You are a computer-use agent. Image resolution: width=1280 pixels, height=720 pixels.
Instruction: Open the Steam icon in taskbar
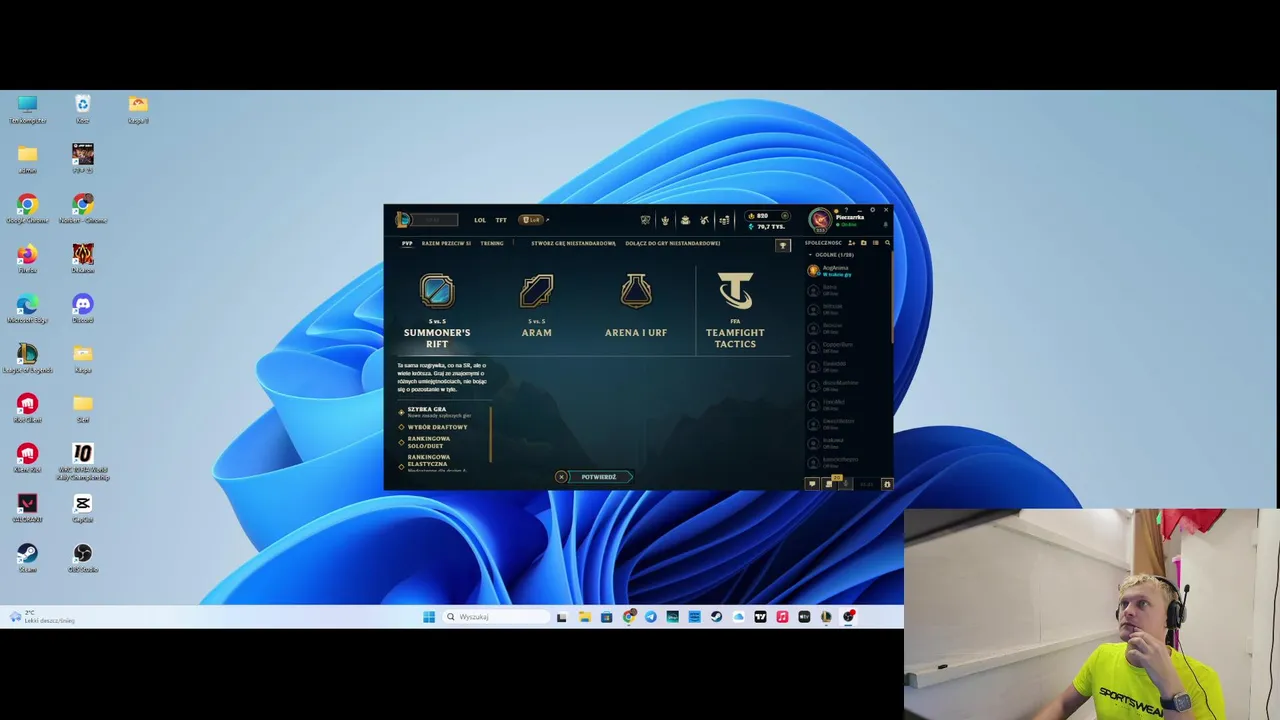tap(716, 617)
